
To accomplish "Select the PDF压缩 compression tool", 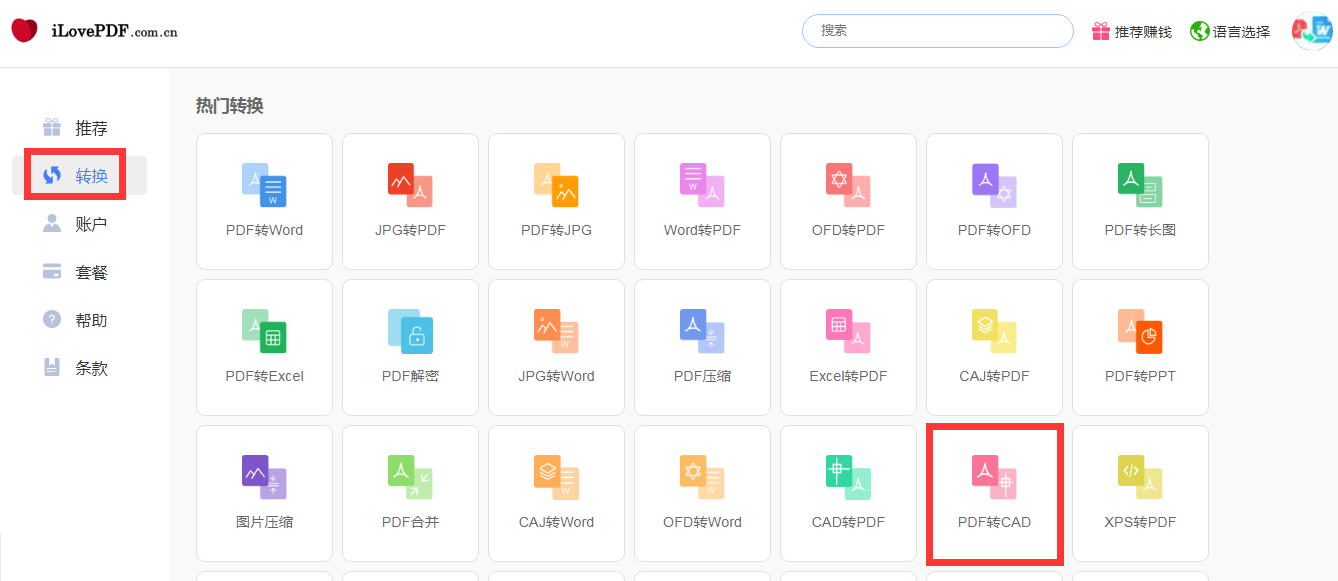I will pos(702,347).
